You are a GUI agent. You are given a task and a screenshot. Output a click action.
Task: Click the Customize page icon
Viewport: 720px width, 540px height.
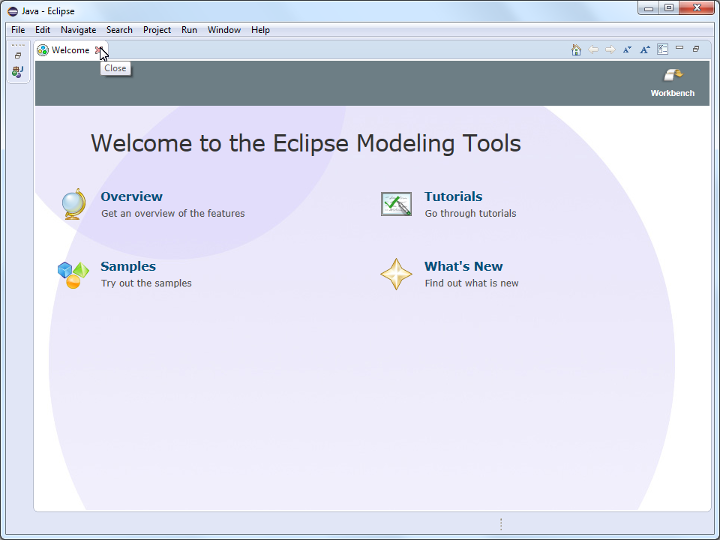(x=662, y=49)
